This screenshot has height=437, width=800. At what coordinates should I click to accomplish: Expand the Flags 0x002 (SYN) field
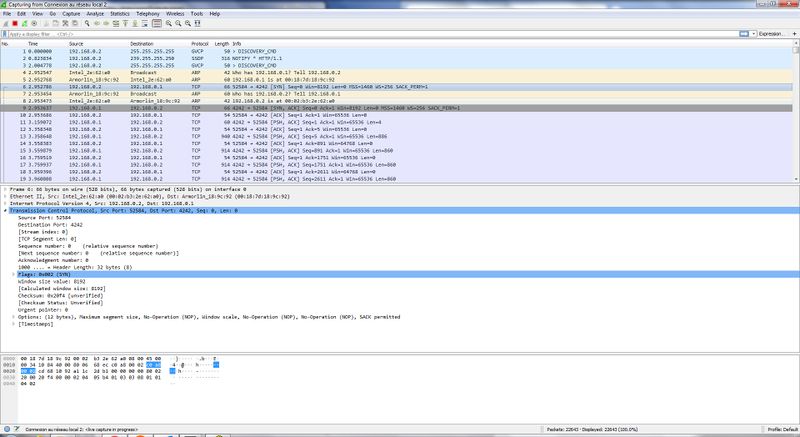[11, 272]
